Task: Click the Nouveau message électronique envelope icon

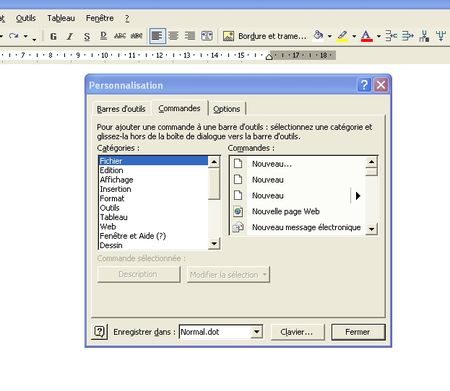Action: (238, 227)
